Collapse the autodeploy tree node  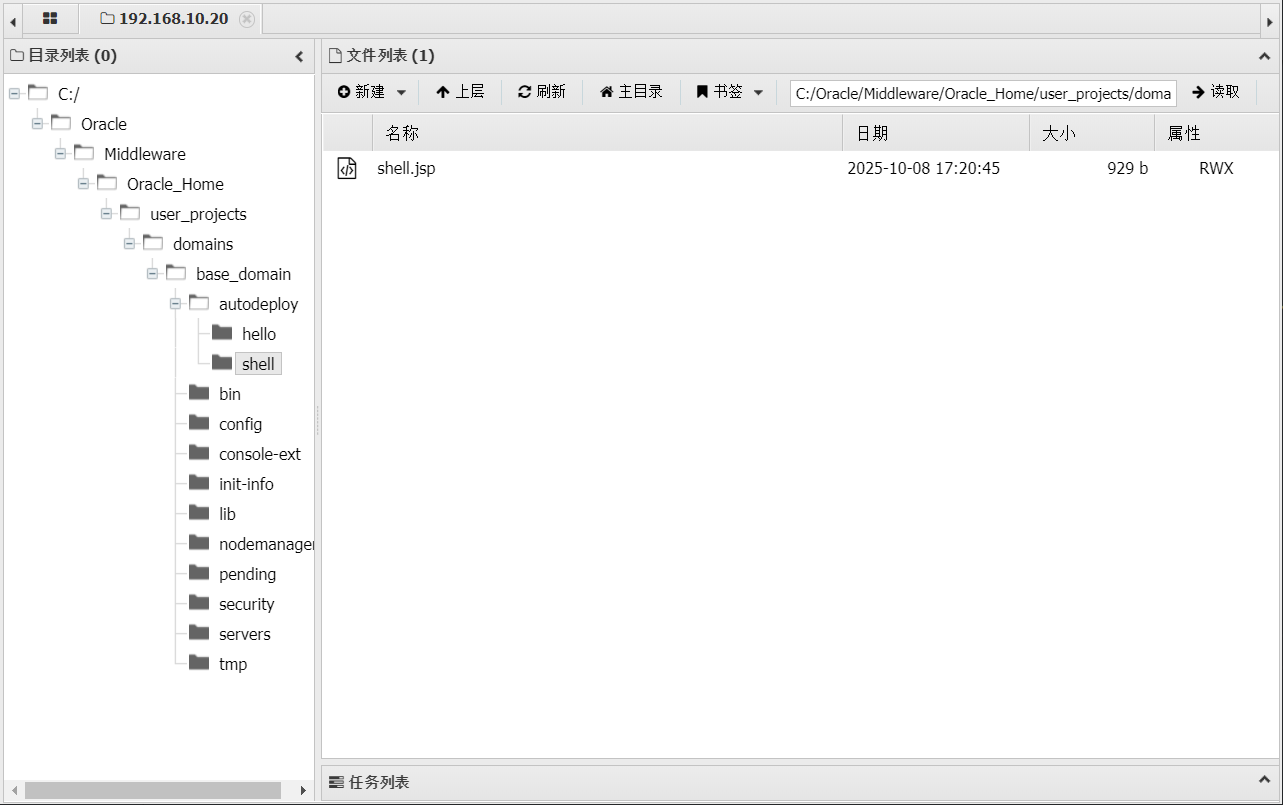(175, 304)
